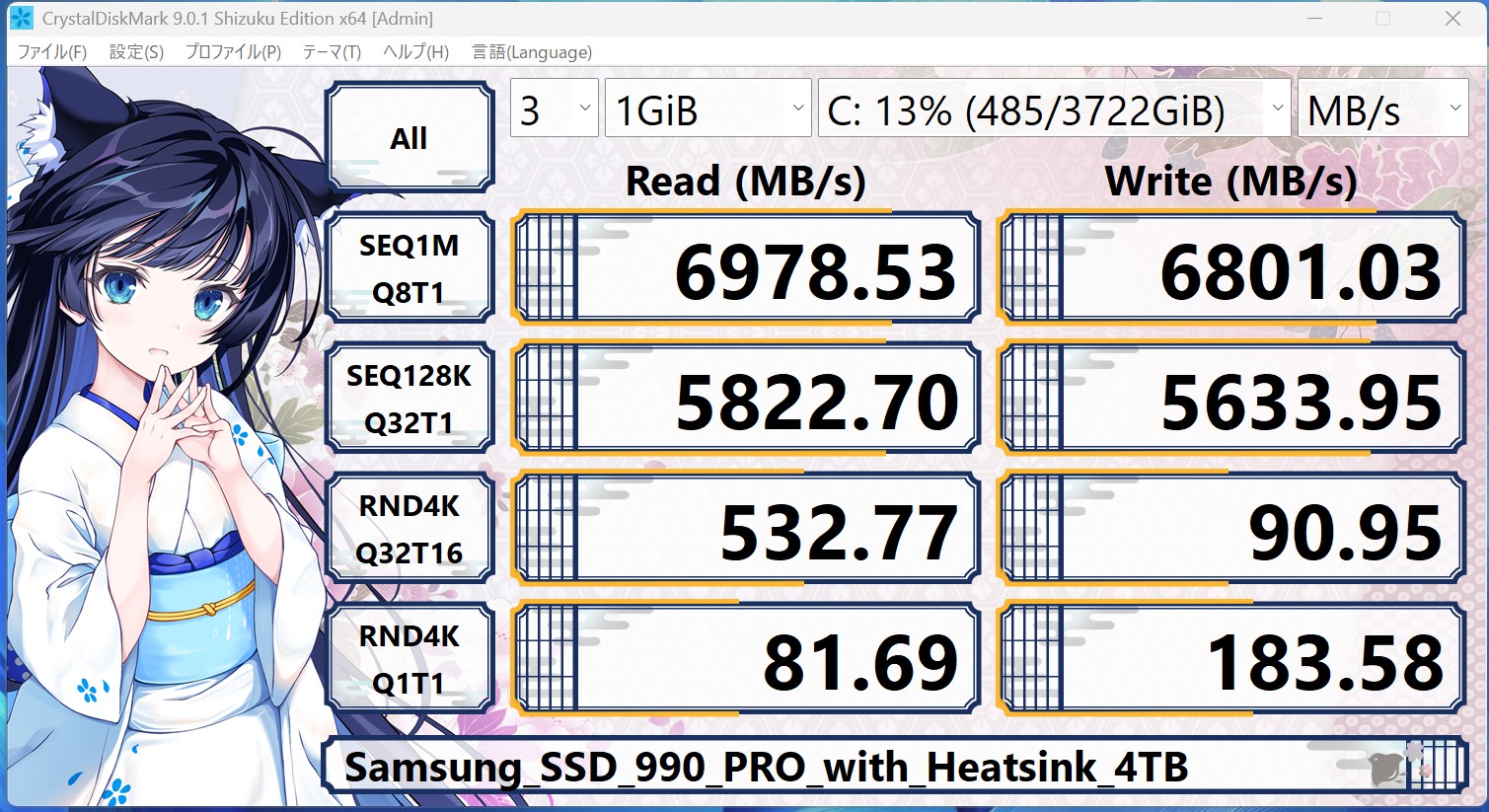
Task: Click the Samsung_SSD_990_PRO comment field
Action: coord(895,766)
